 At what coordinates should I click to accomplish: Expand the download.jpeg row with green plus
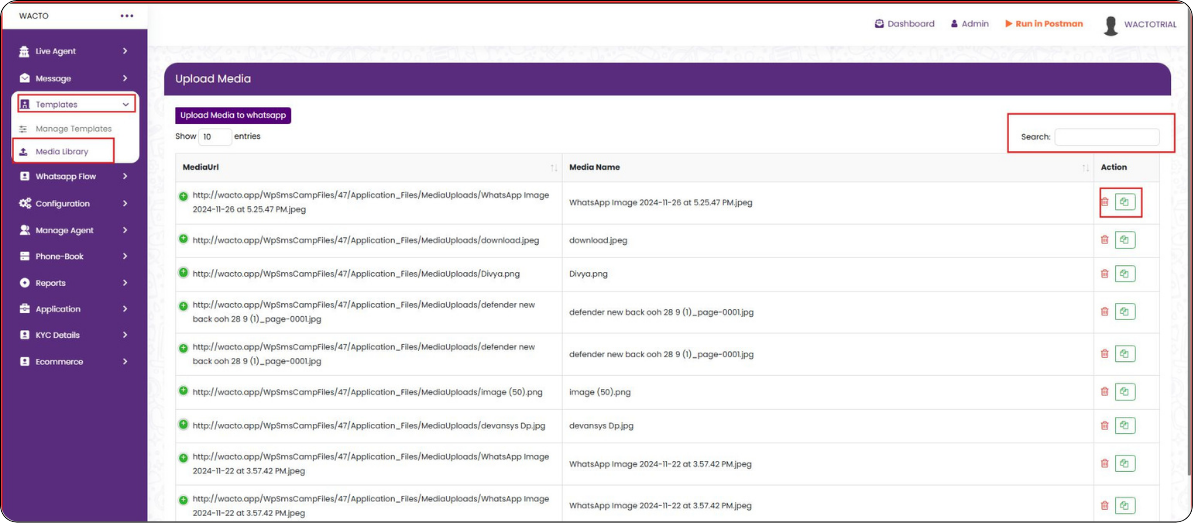183,239
